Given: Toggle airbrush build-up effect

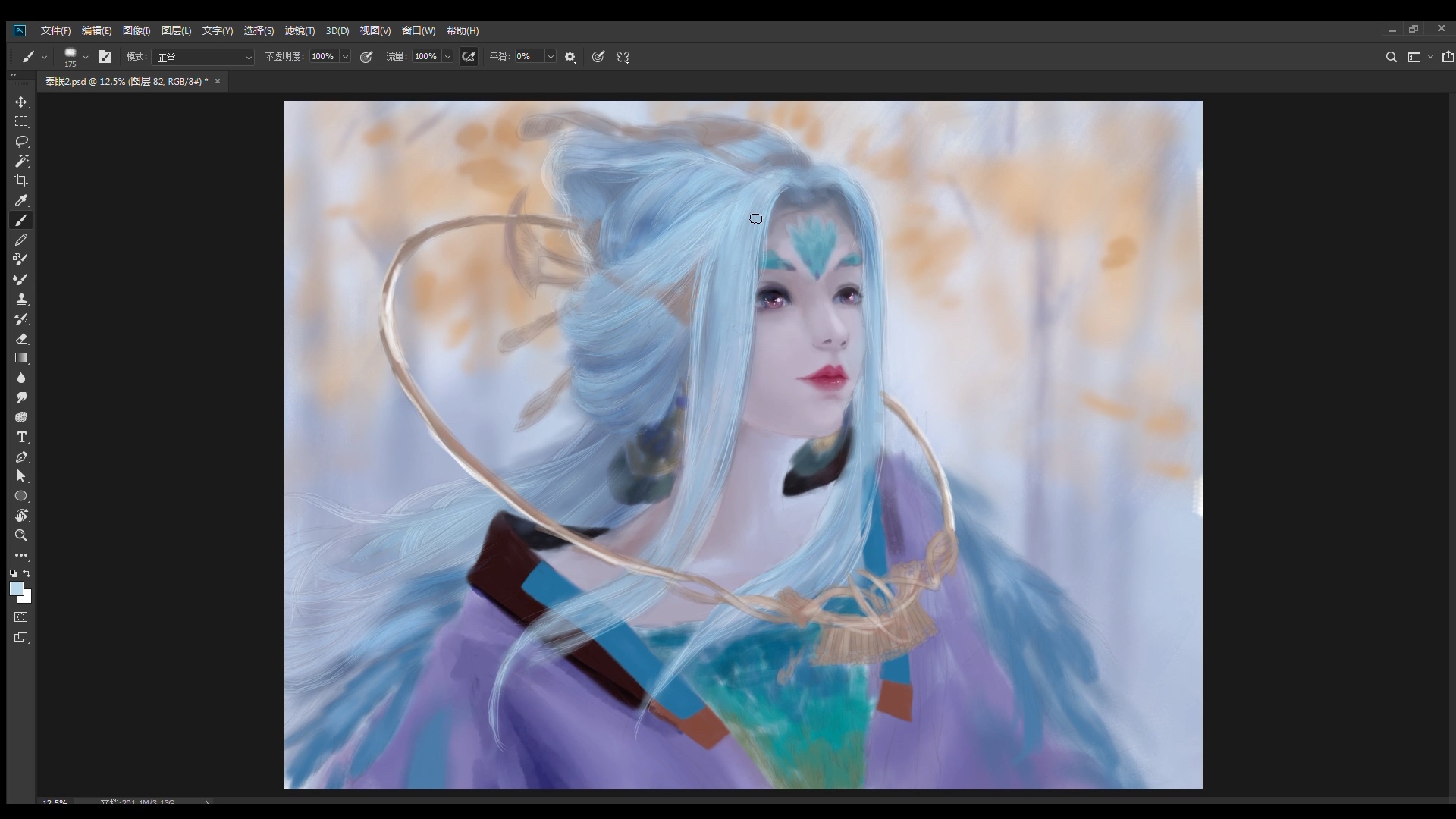Looking at the screenshot, I should click(x=469, y=57).
